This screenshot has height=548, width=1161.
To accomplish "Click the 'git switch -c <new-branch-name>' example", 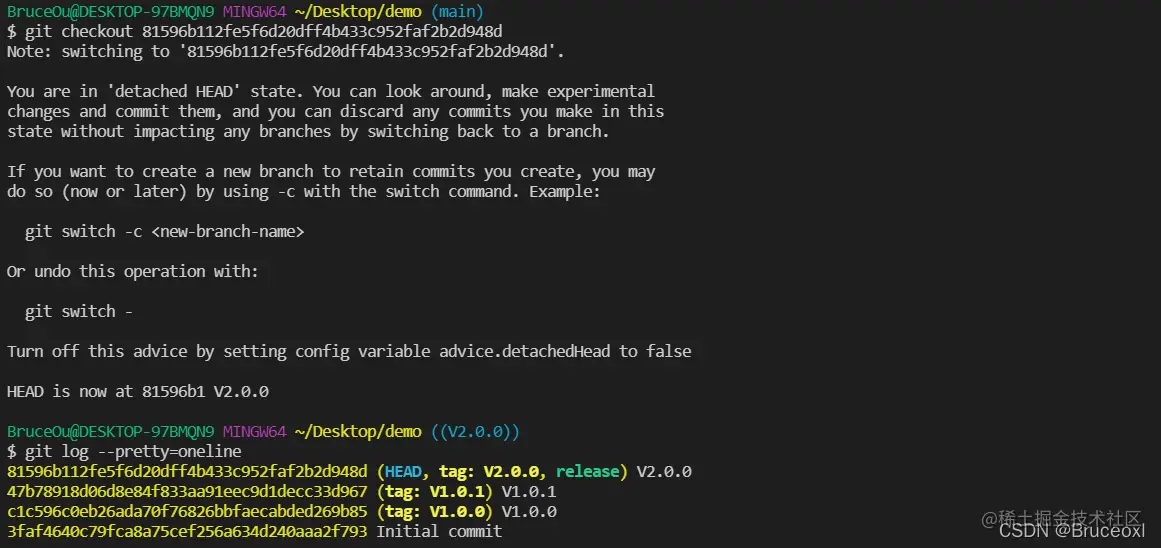I will coord(164,232).
